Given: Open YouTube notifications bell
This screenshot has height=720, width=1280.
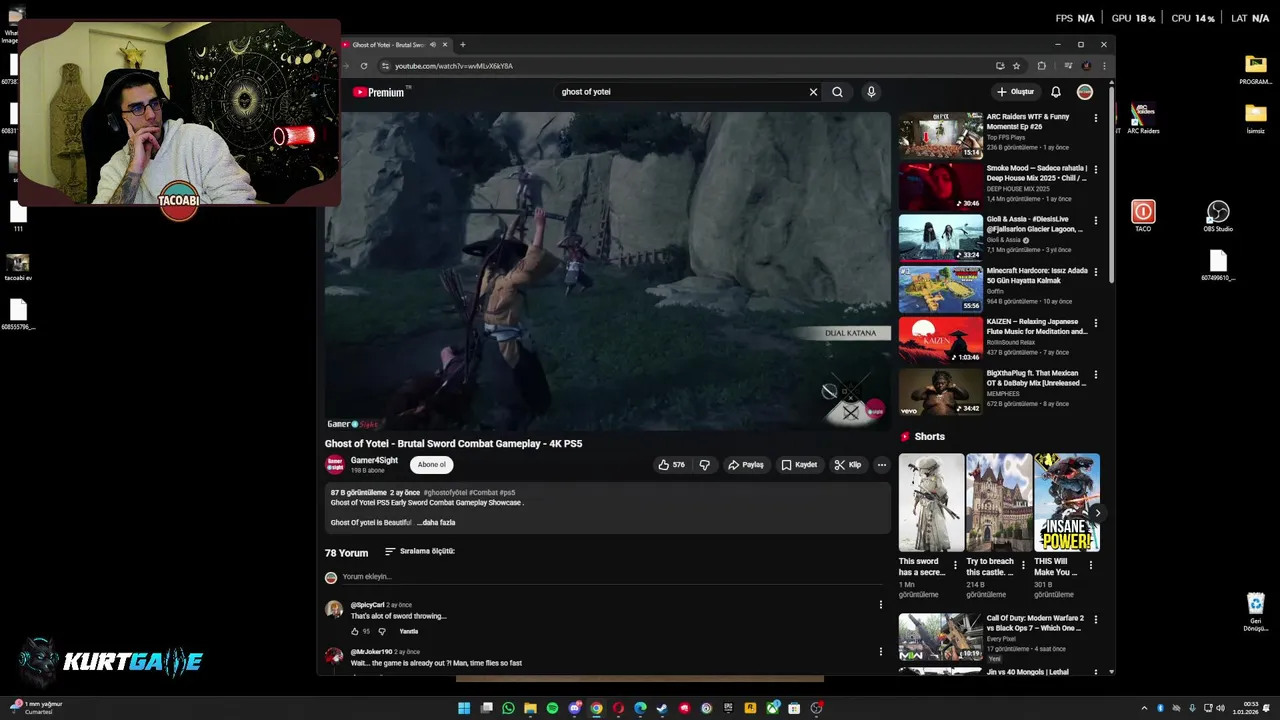Looking at the screenshot, I should coord(1056,92).
